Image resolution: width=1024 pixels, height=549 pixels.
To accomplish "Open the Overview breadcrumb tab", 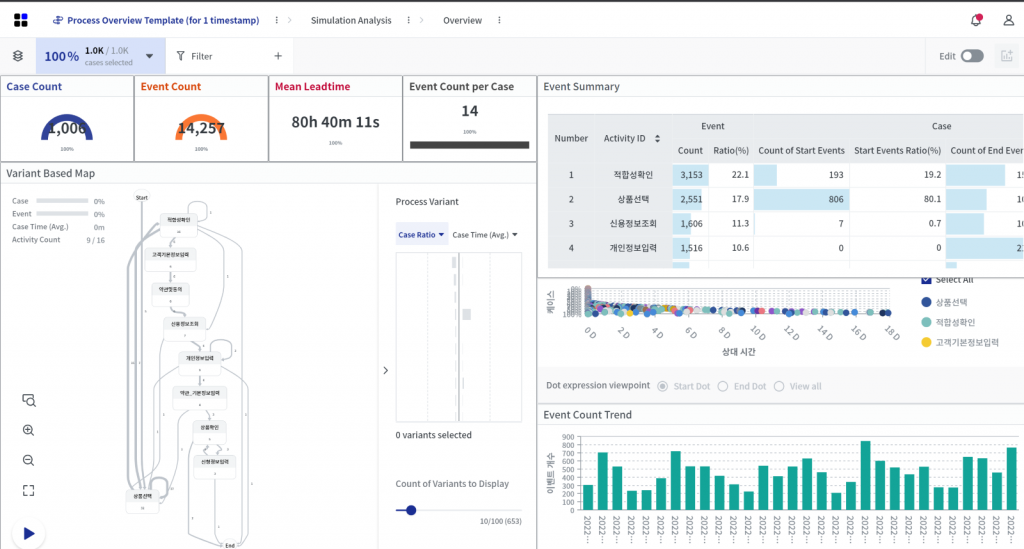I will pyautogui.click(x=462, y=20).
